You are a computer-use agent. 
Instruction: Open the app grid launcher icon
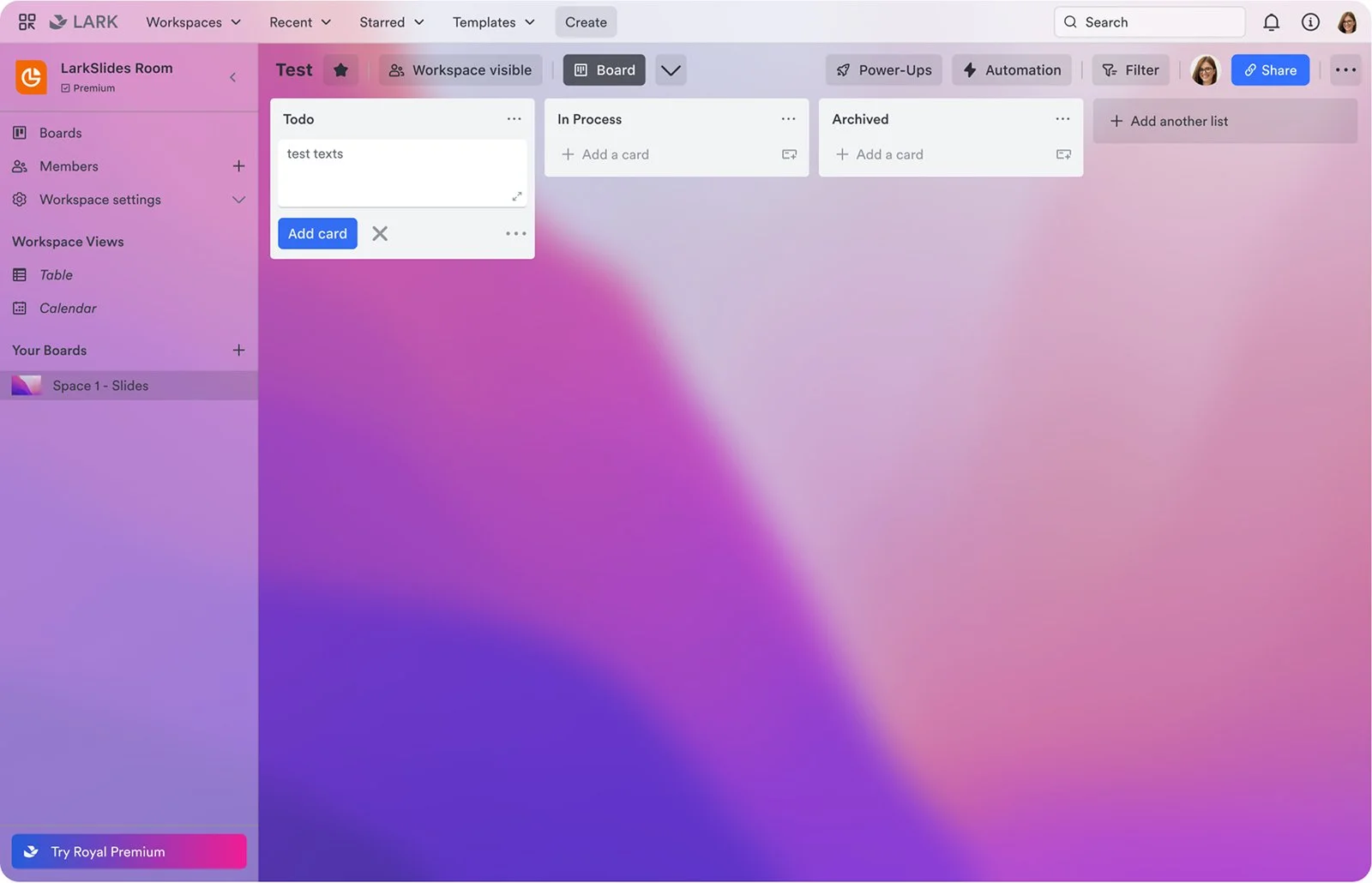(x=27, y=22)
